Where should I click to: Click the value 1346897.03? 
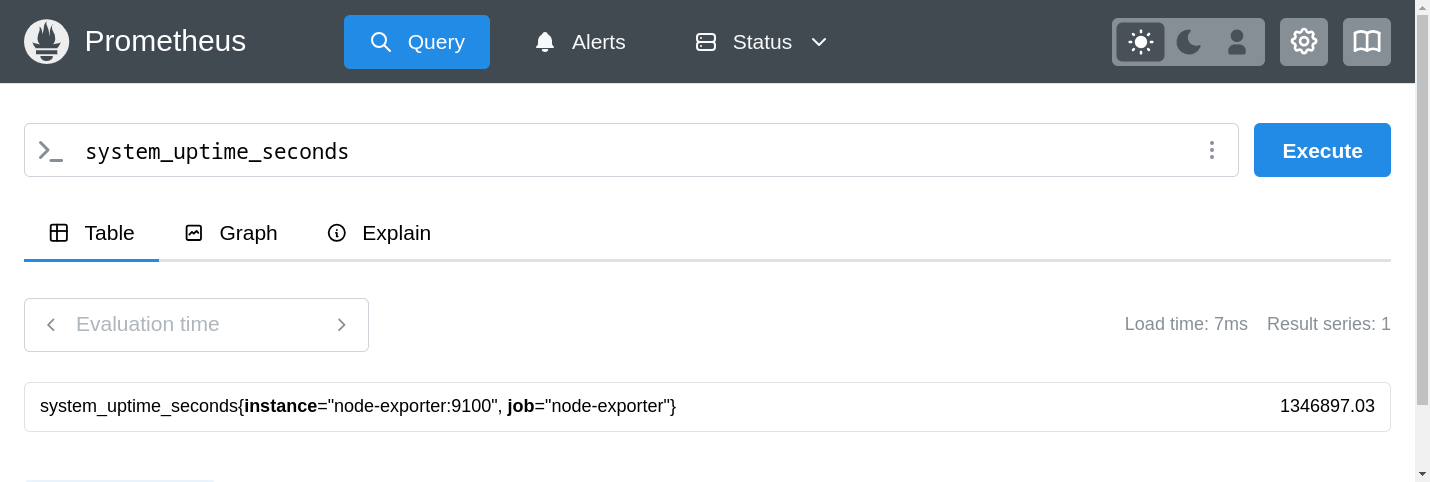[x=1327, y=406]
